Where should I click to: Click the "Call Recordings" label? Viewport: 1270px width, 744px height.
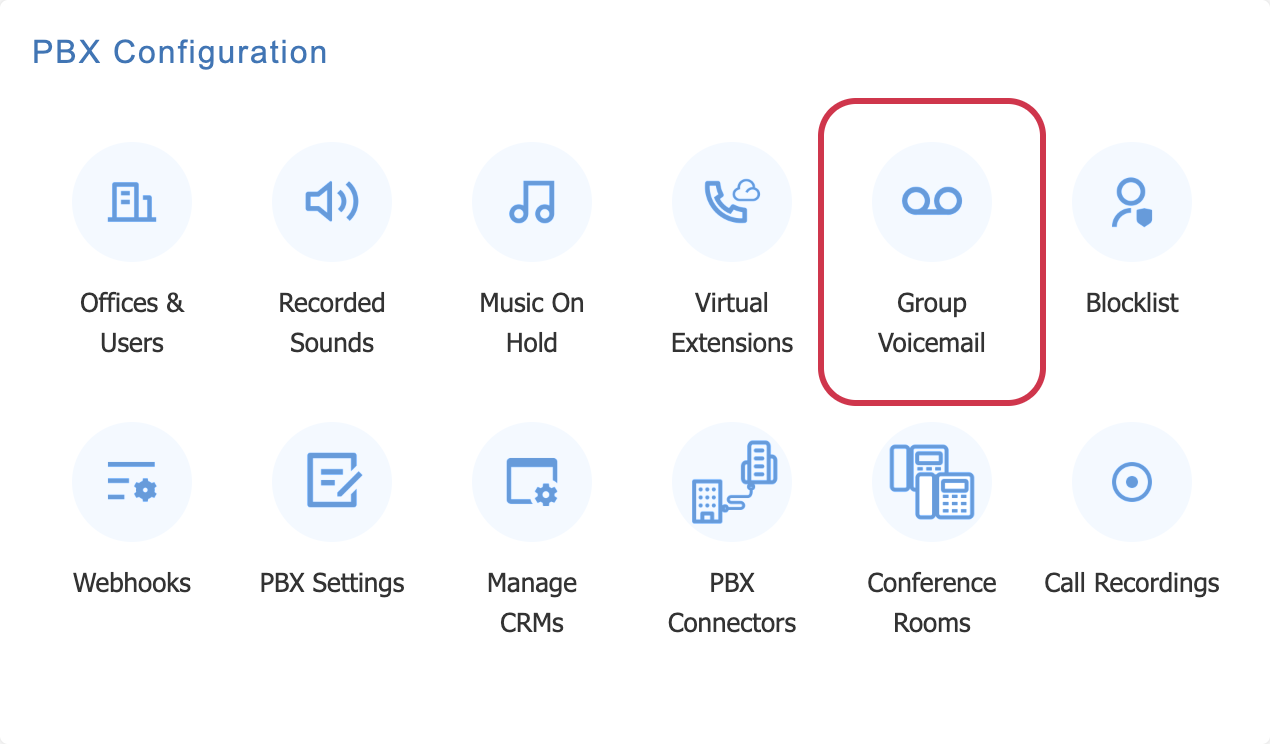point(1132,583)
